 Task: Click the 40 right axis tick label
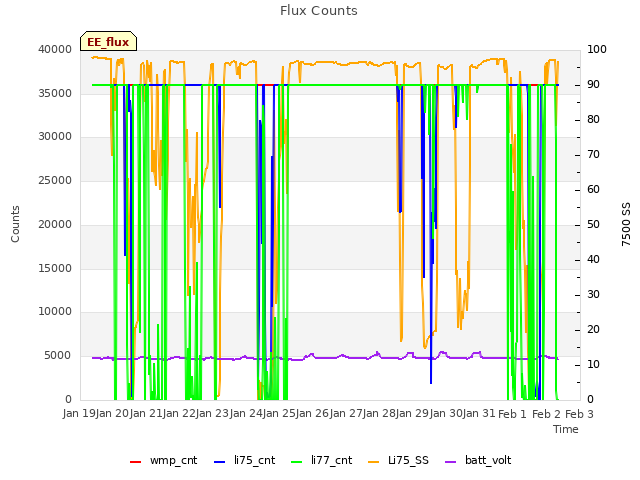pos(593,260)
